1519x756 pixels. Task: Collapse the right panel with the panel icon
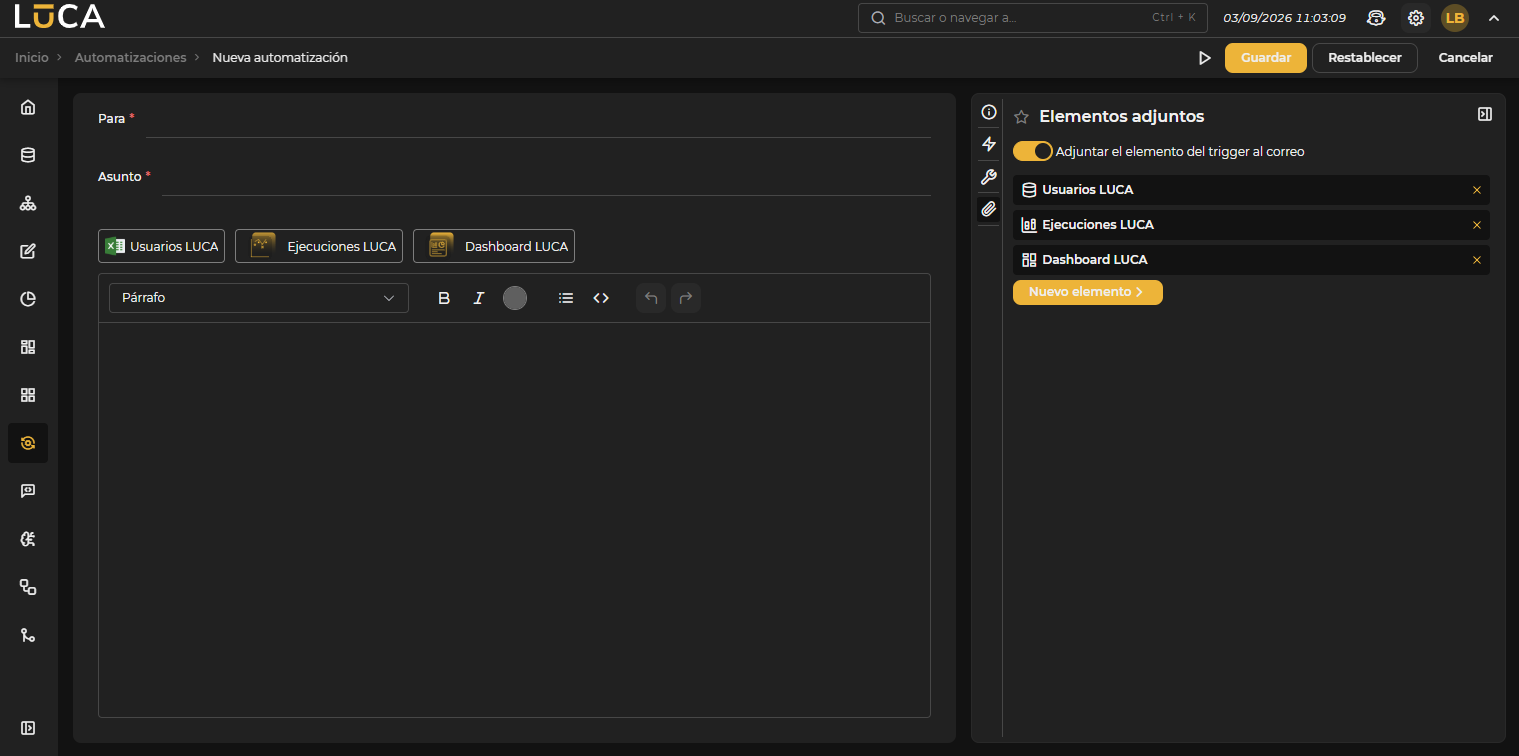click(x=1484, y=114)
